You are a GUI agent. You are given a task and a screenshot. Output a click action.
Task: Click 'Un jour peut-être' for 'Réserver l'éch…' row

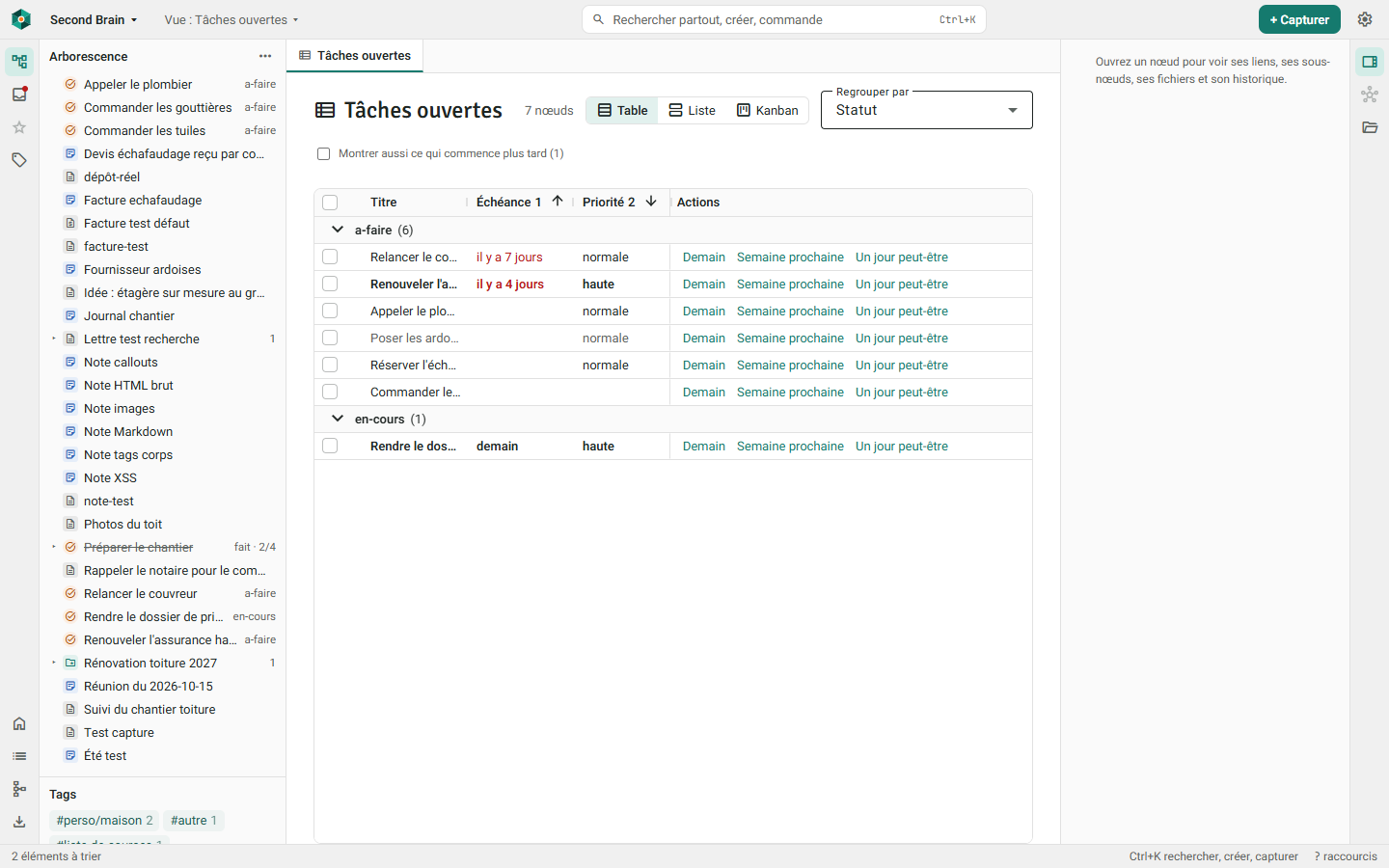902,365
